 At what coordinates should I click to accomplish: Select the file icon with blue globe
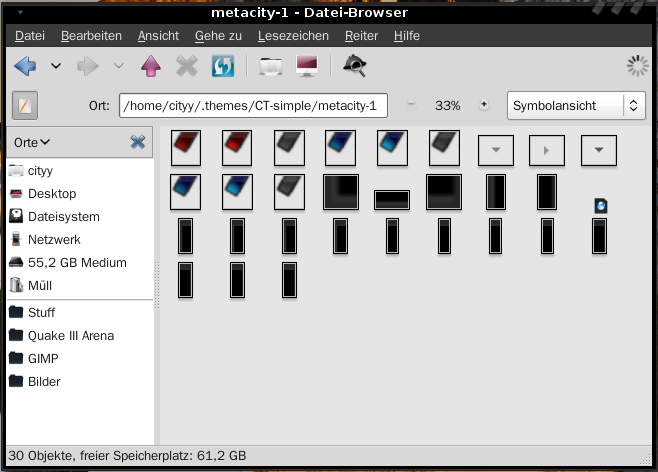pos(601,206)
